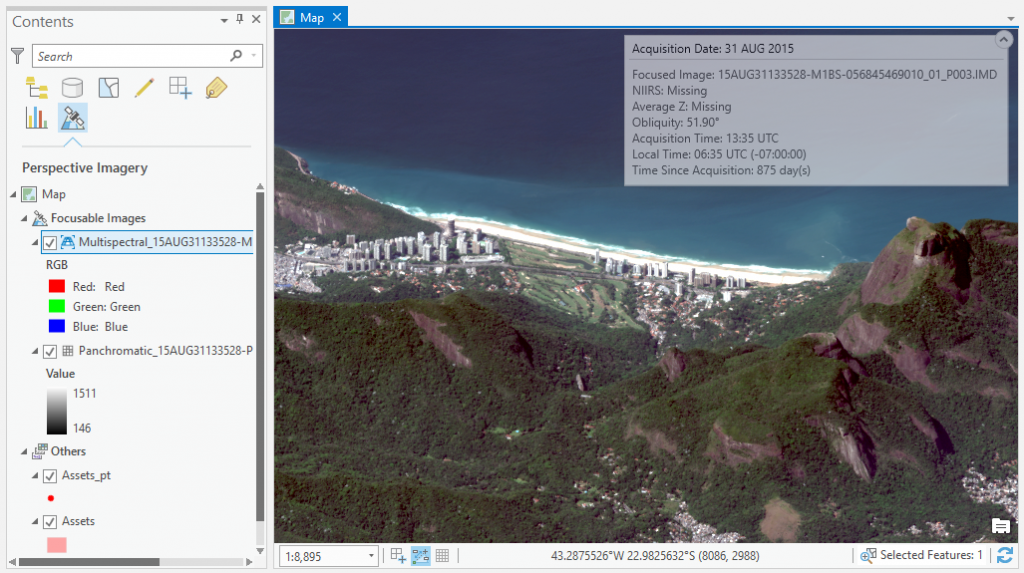Open search options dropdown arrow
The height and width of the screenshot is (573, 1024).
pyautogui.click(x=254, y=56)
